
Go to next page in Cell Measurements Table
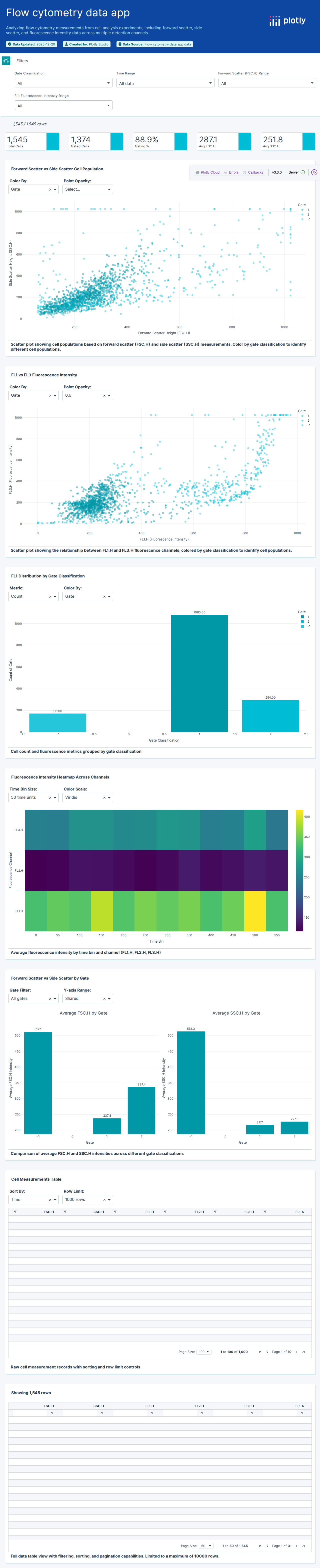(296, 1351)
